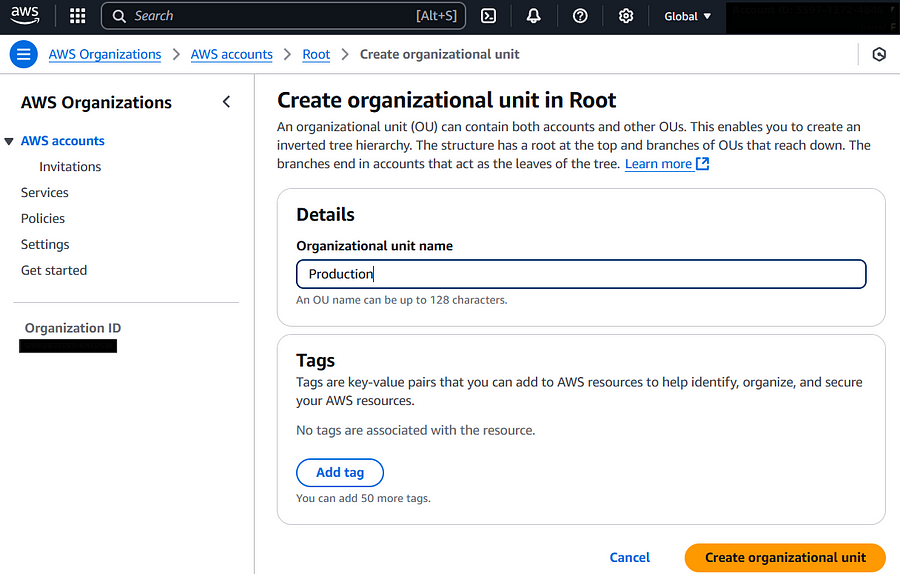
Task: Go to Root breadcrumb
Action: [316, 55]
